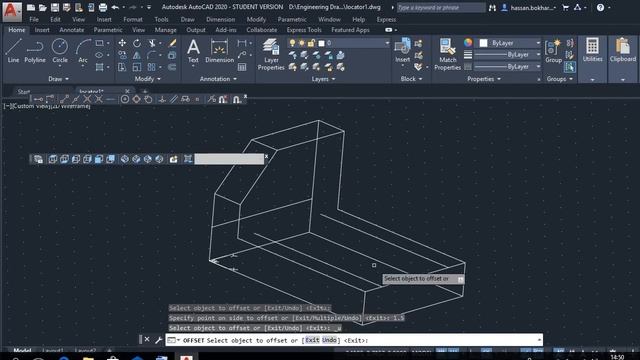The height and width of the screenshot is (360, 640).
Task: Click the Named Views icon in View toolbar
Action: [x=38, y=159]
